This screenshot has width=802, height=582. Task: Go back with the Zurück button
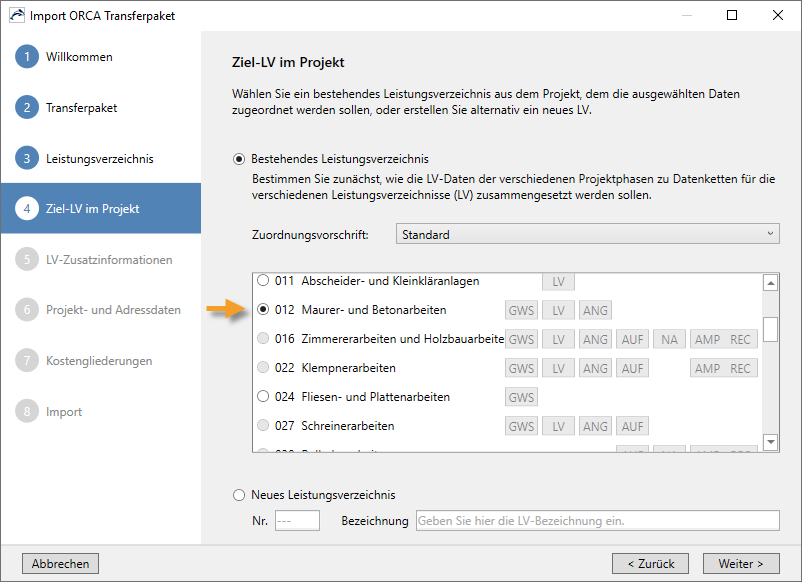(651, 564)
